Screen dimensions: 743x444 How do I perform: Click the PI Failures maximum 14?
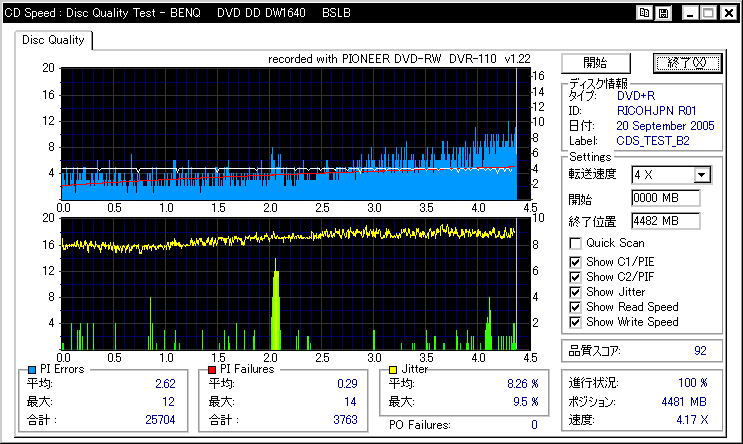pyautogui.click(x=350, y=402)
